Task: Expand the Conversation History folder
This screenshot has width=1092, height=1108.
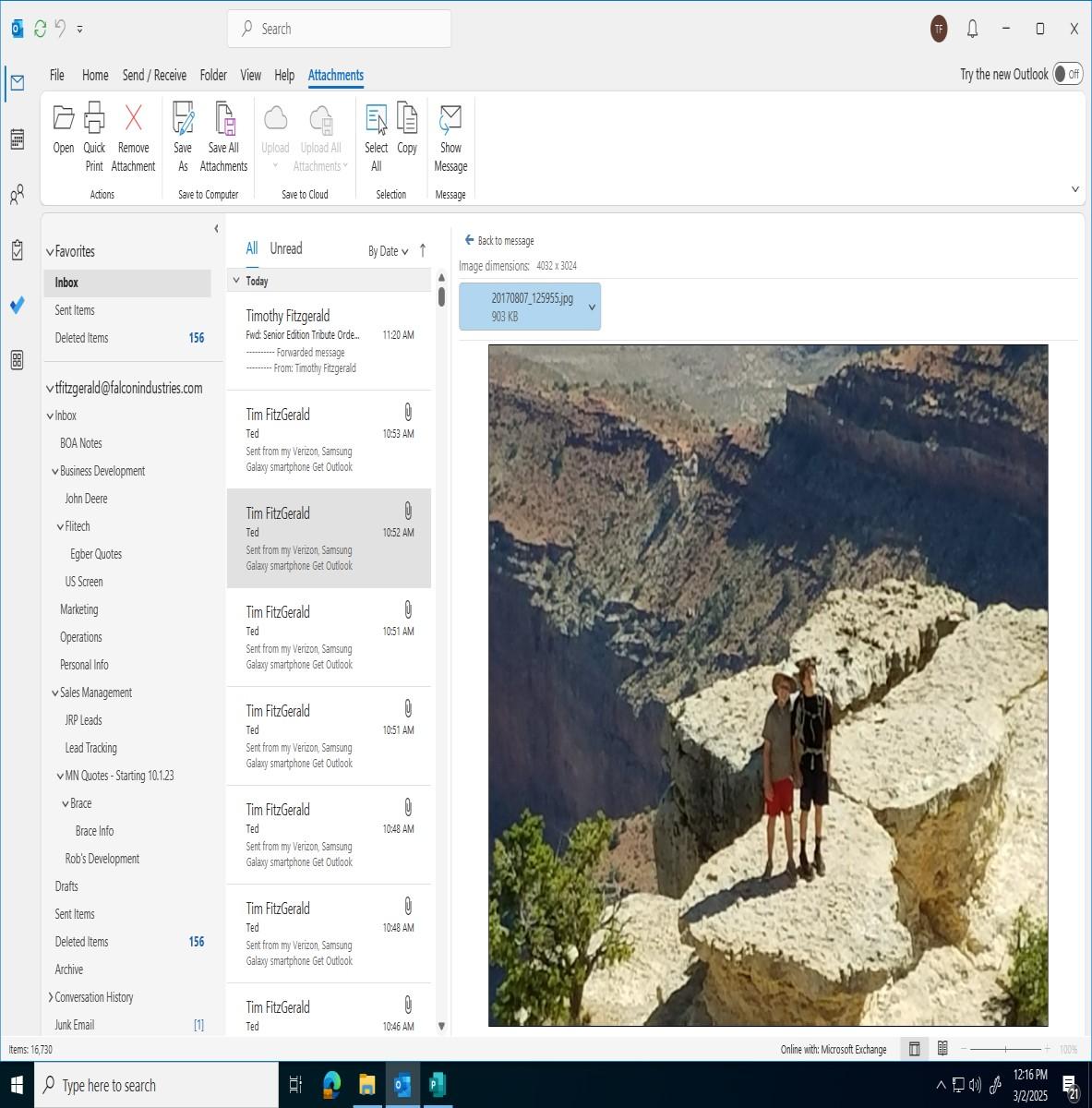Action: coord(50,997)
